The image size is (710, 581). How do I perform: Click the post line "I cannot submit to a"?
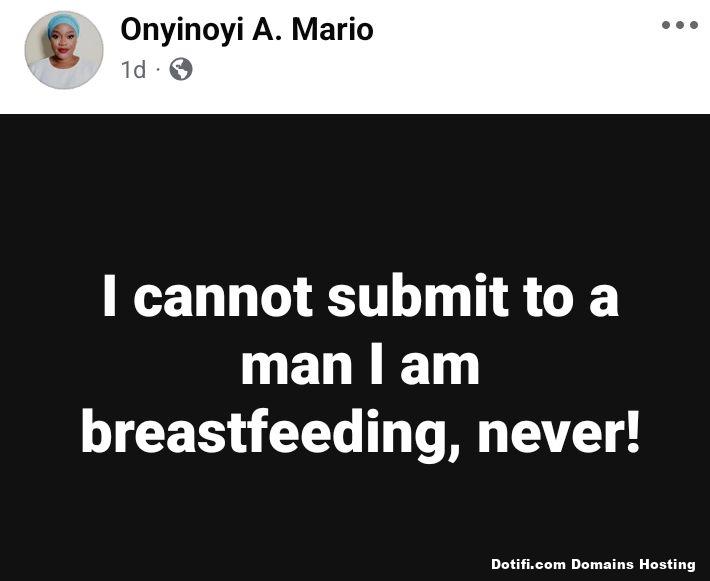click(x=360, y=299)
